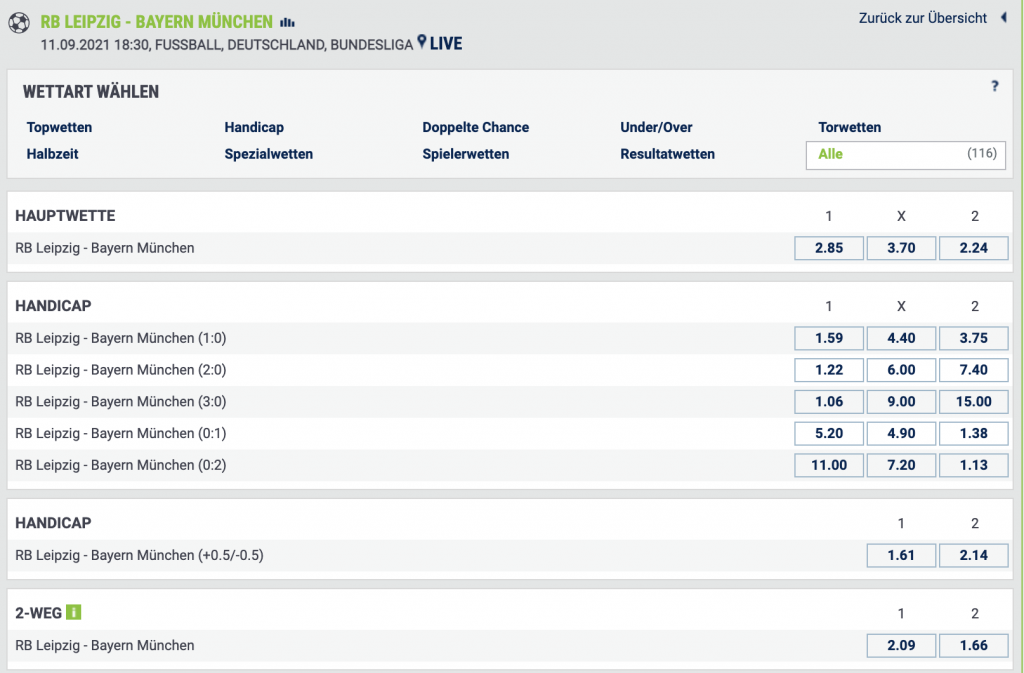
Task: Select handicap (0:1) odds 1.38
Action: pos(974,433)
